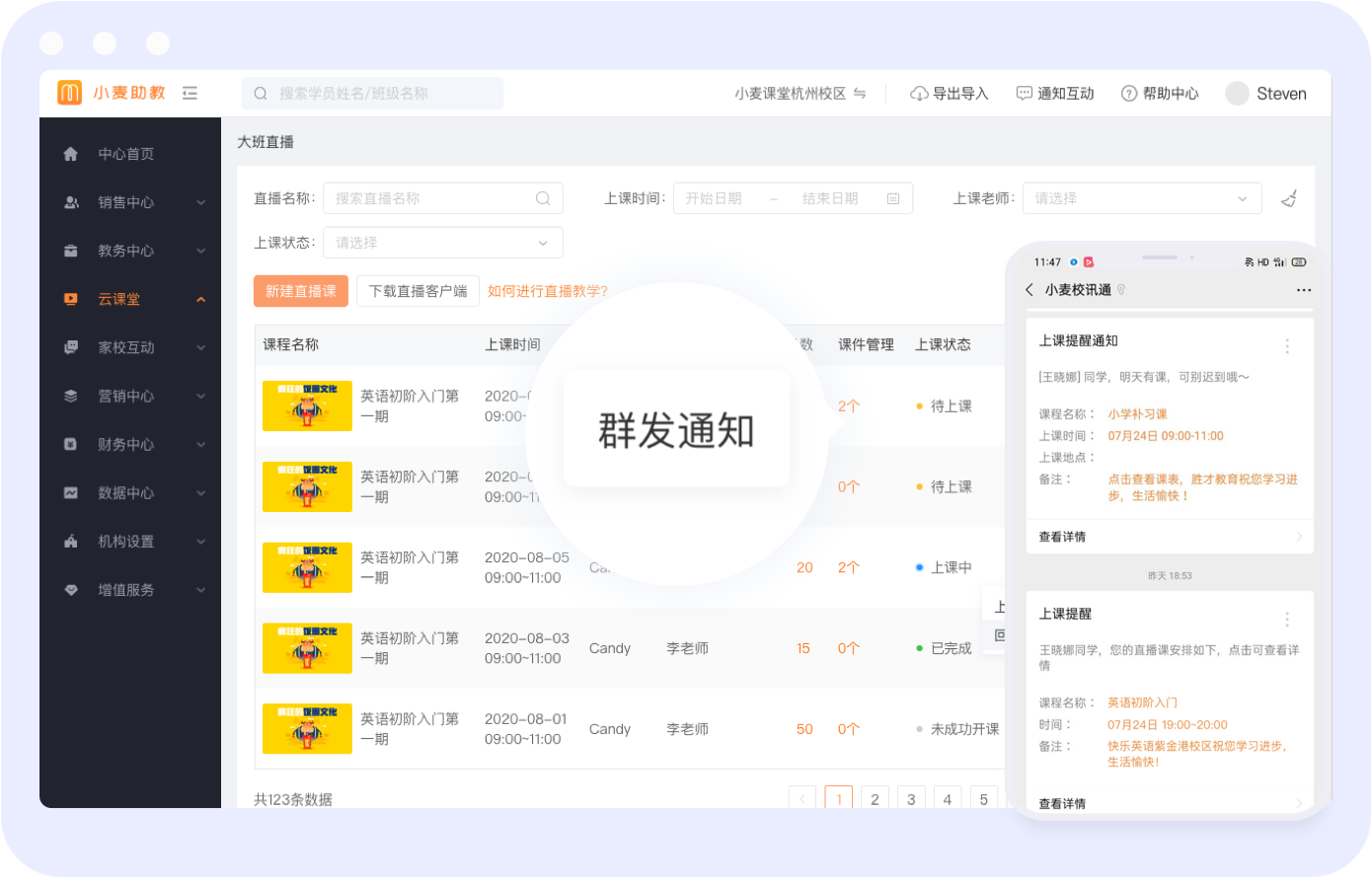The image size is (1372, 882).
Task: Focus the 搜索学员姓名/班级名称 search field
Action: [x=372, y=94]
